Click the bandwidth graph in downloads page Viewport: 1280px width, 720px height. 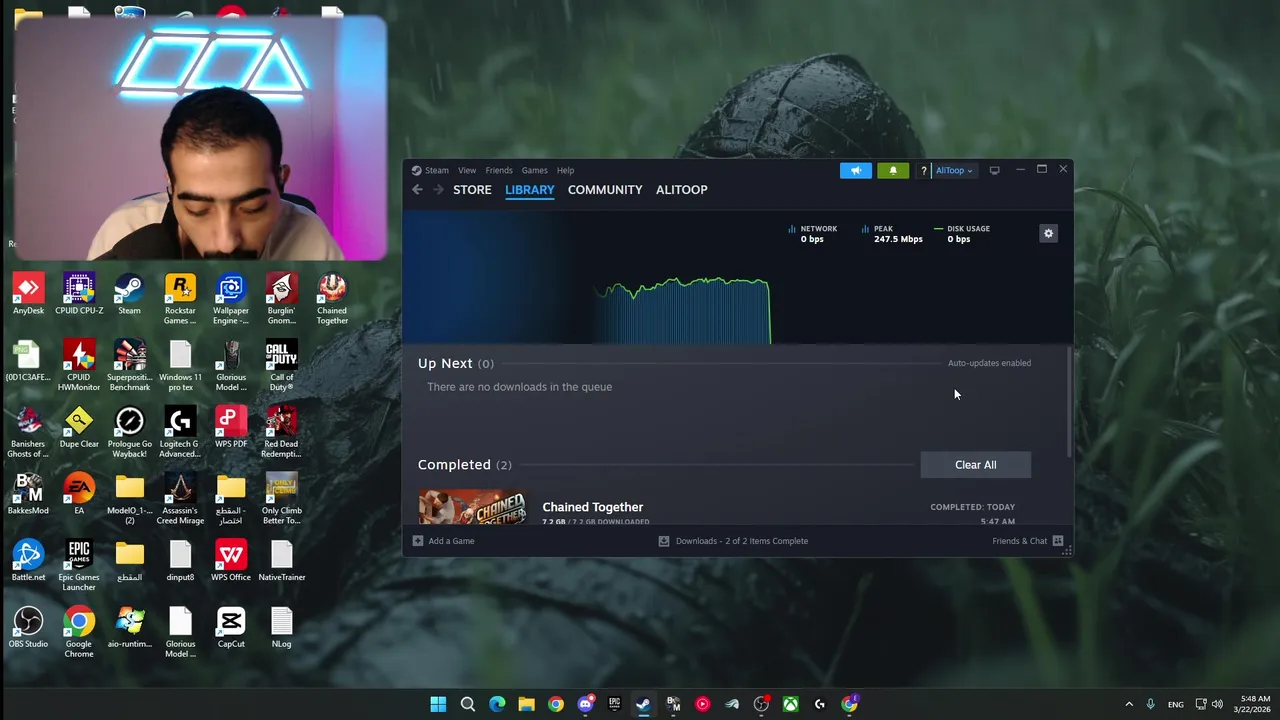[684, 311]
